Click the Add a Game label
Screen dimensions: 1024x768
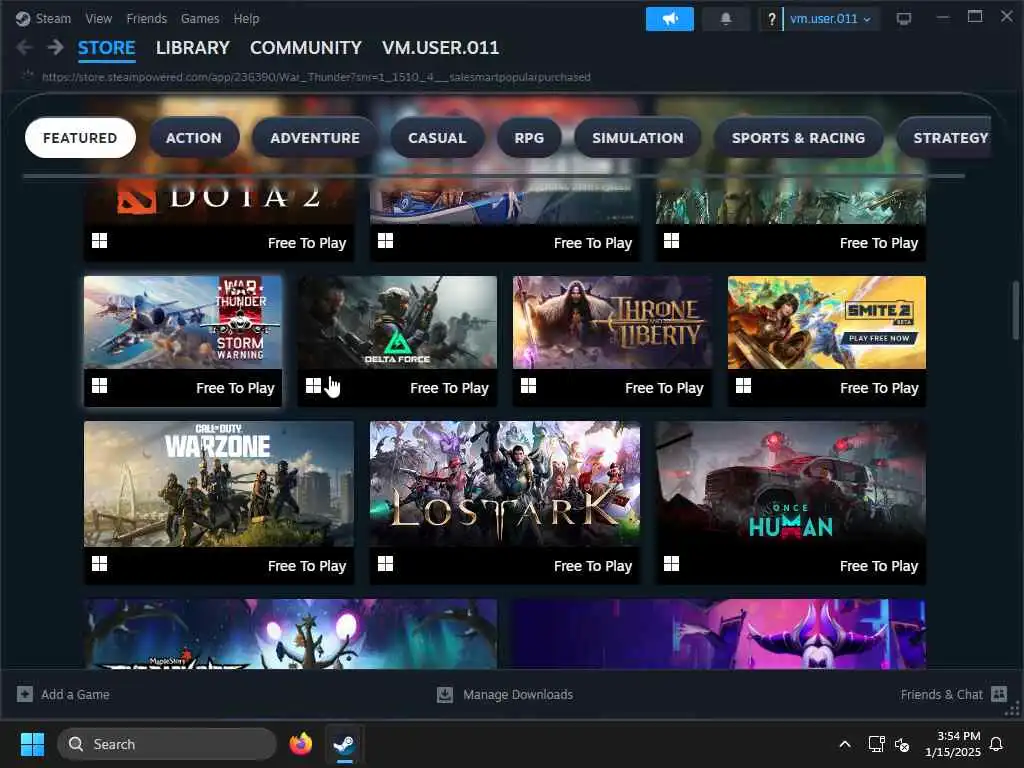pos(75,694)
